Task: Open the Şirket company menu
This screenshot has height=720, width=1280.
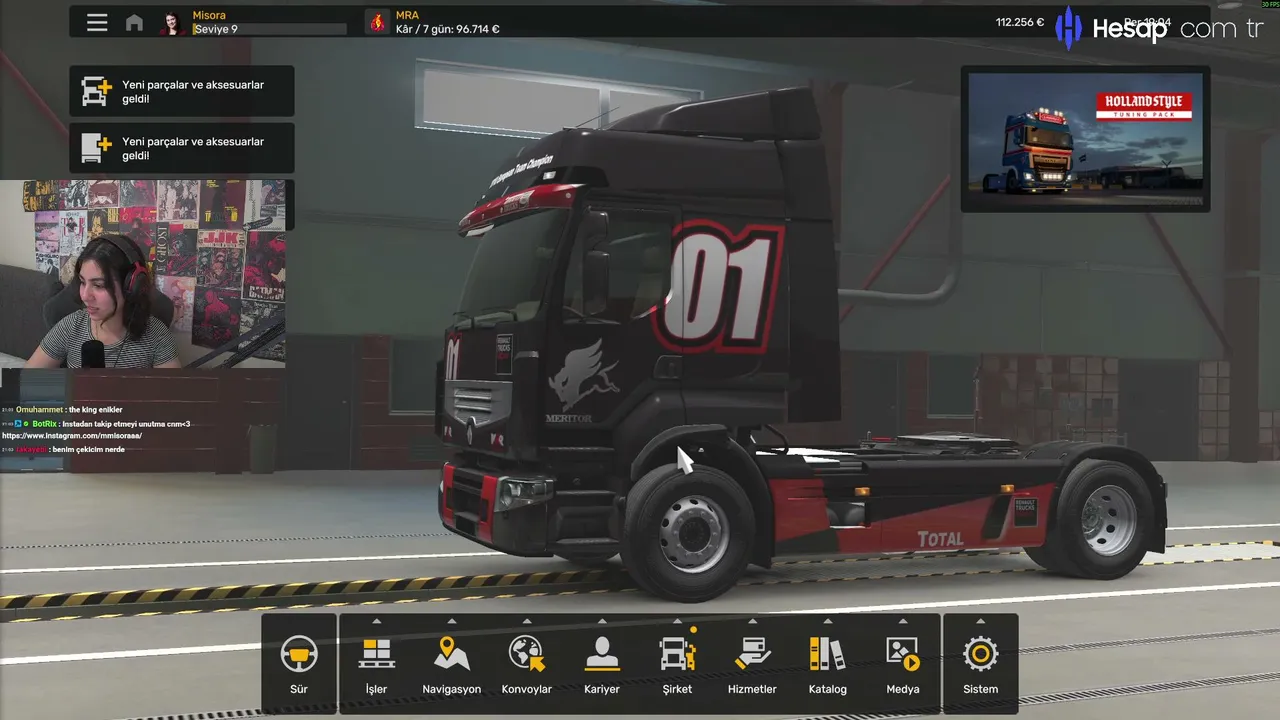Action: [x=677, y=663]
